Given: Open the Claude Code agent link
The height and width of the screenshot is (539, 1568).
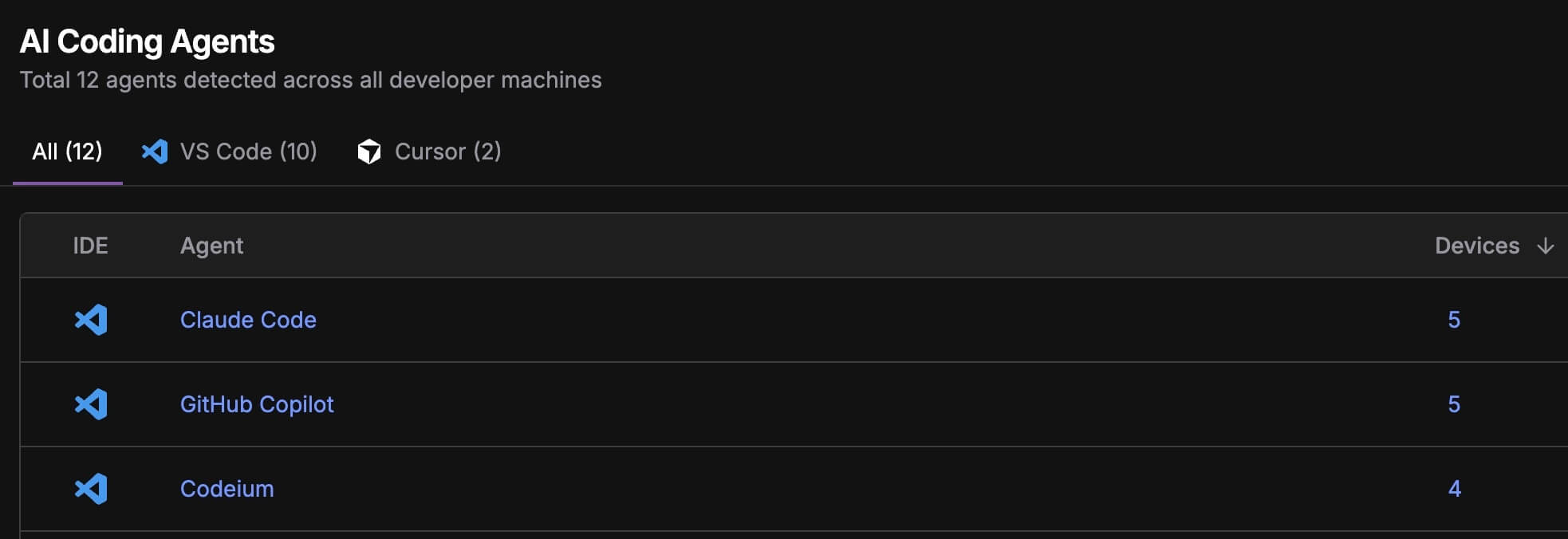Looking at the screenshot, I should point(248,320).
